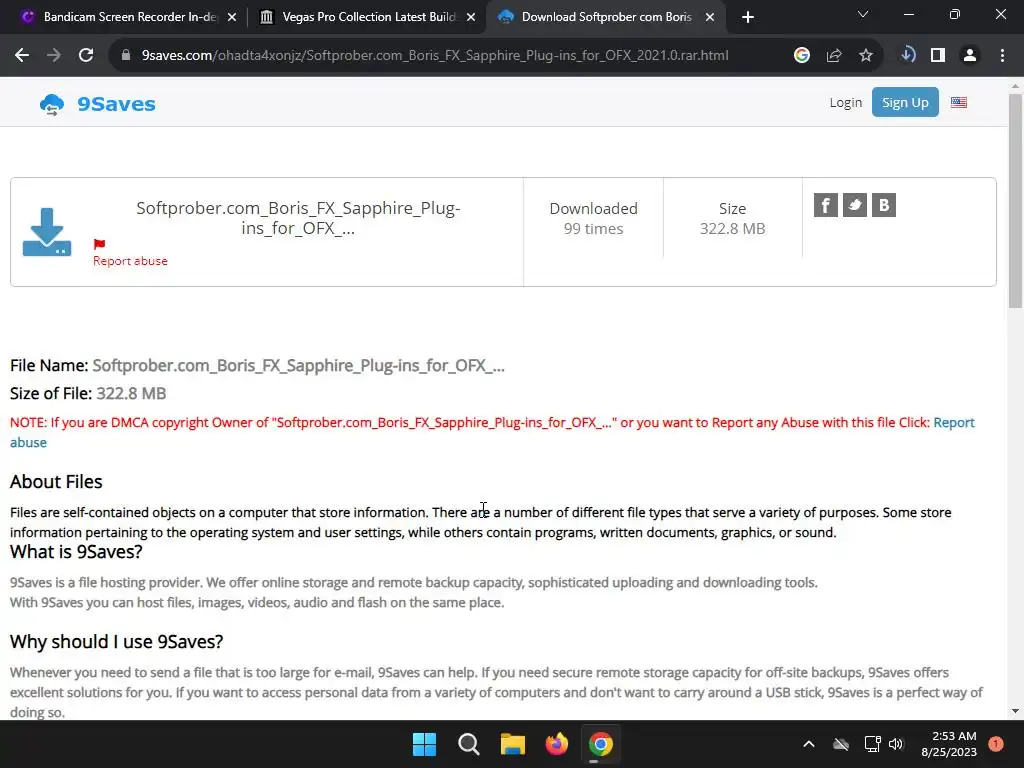This screenshot has height=768, width=1024.
Task: Open a new browser tab
Action: 748,17
